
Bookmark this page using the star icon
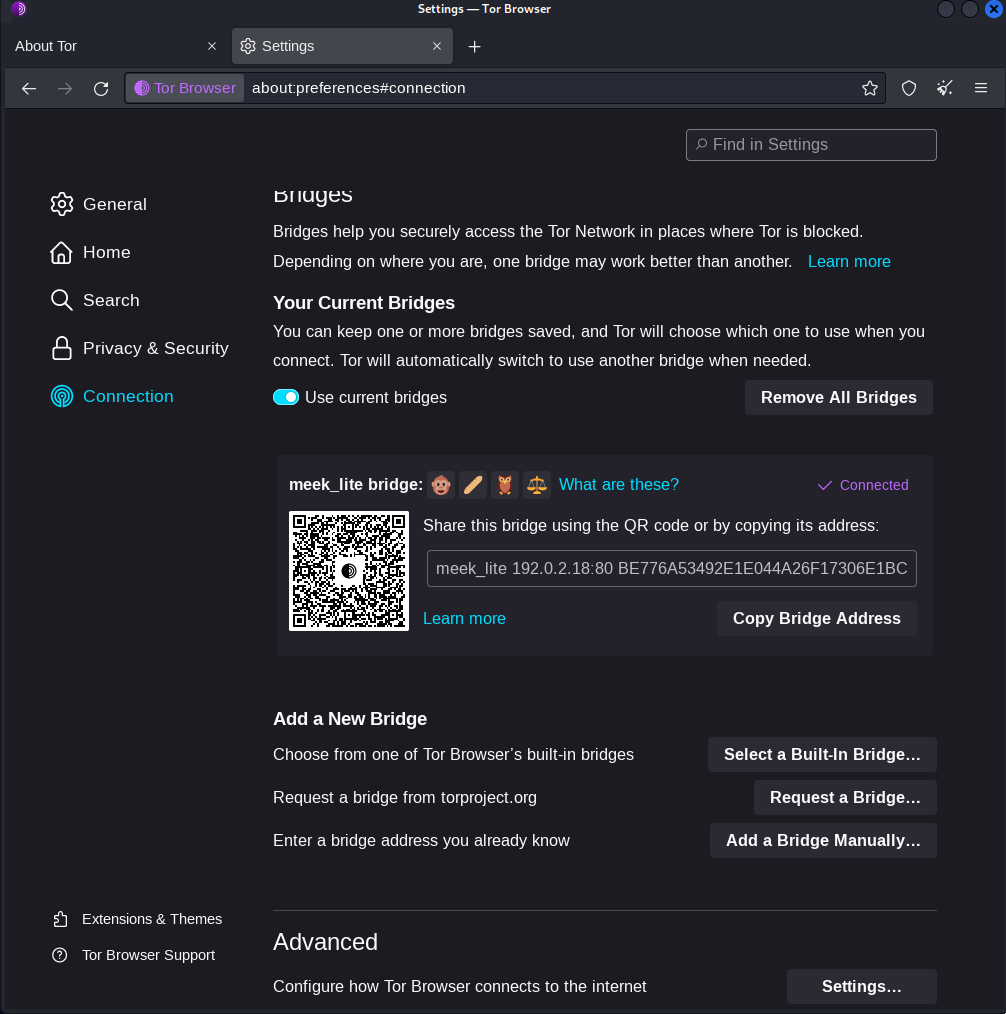coord(870,88)
